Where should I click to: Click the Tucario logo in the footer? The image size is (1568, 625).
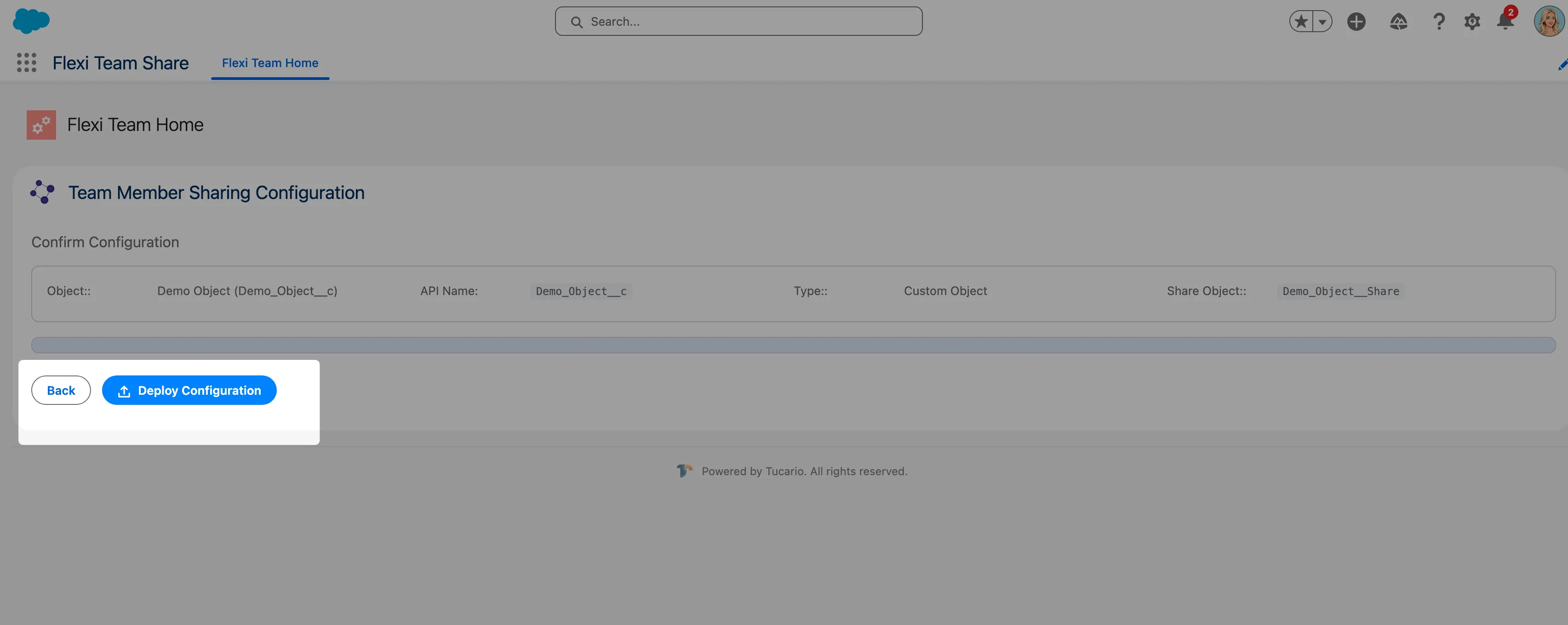click(684, 471)
